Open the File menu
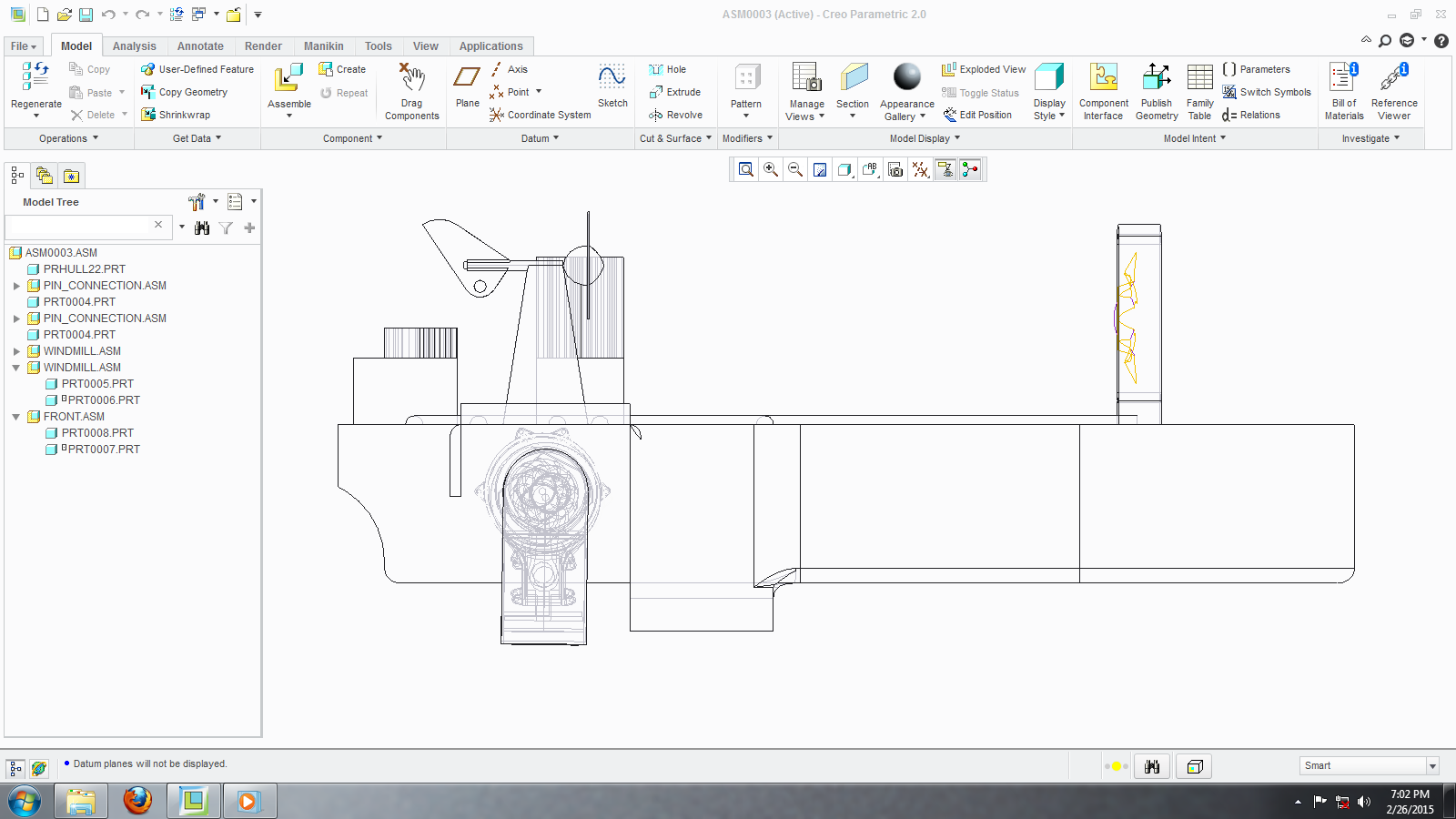This screenshot has height=819, width=1456. (x=23, y=46)
